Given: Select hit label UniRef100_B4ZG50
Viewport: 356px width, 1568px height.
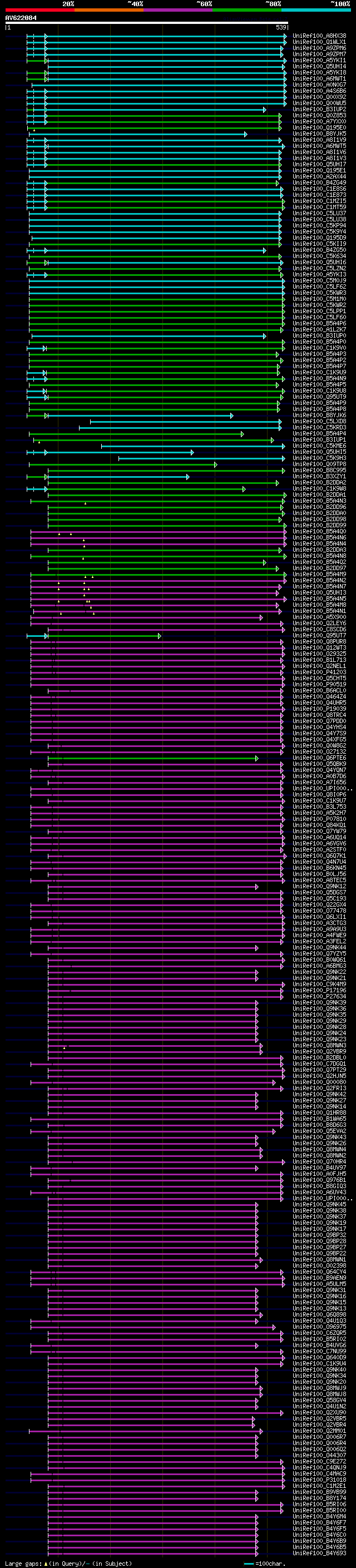Looking at the screenshot, I should [319, 250].
